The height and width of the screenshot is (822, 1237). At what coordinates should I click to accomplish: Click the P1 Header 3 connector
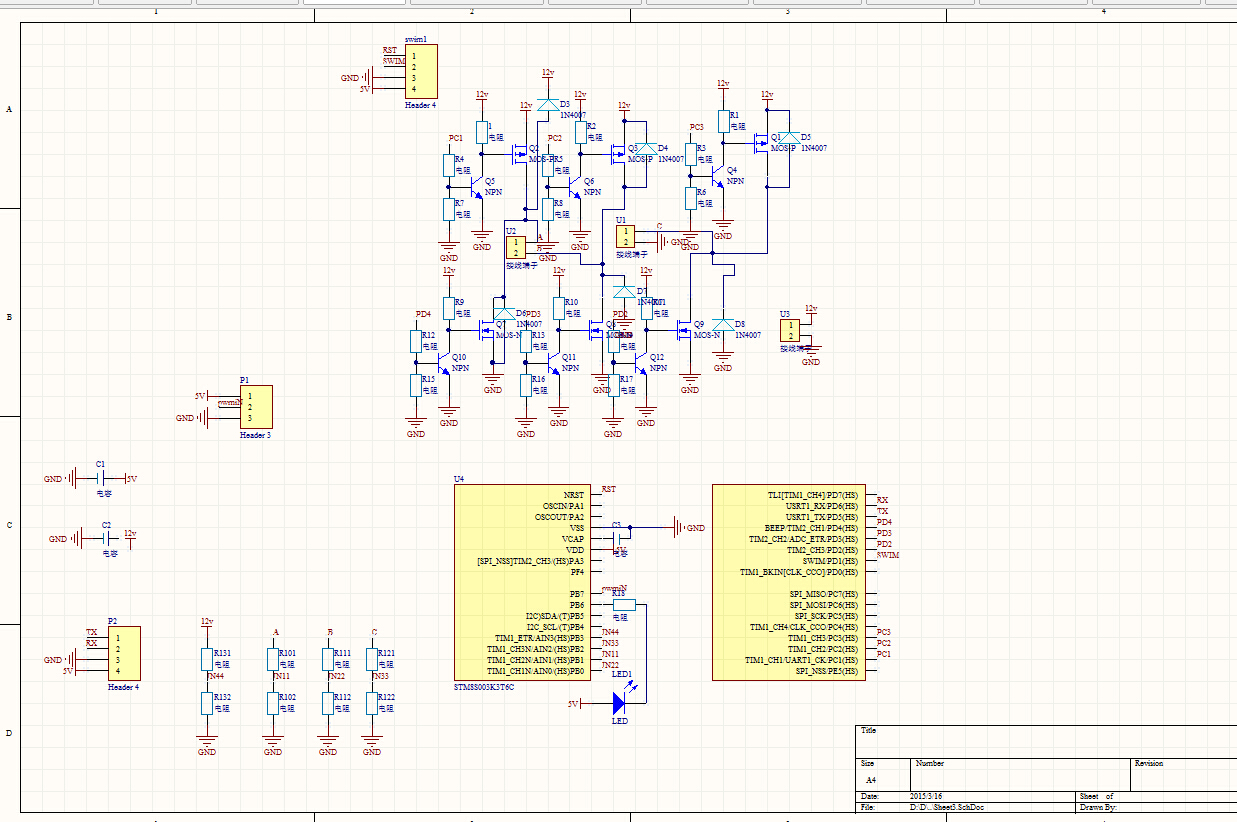pos(255,407)
